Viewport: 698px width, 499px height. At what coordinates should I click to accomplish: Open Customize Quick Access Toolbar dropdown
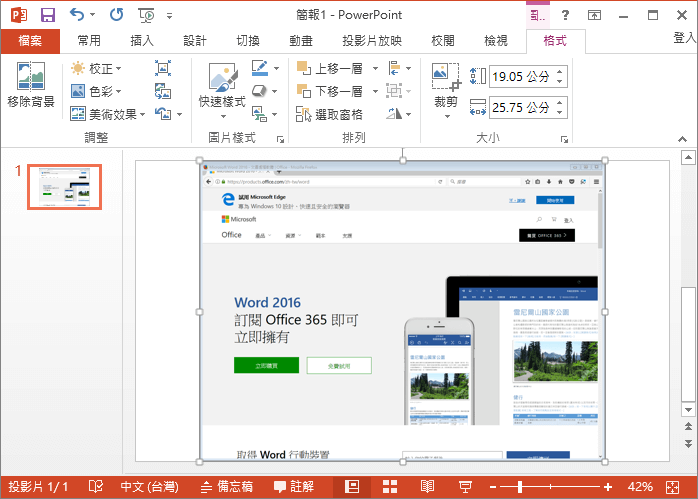coord(169,16)
